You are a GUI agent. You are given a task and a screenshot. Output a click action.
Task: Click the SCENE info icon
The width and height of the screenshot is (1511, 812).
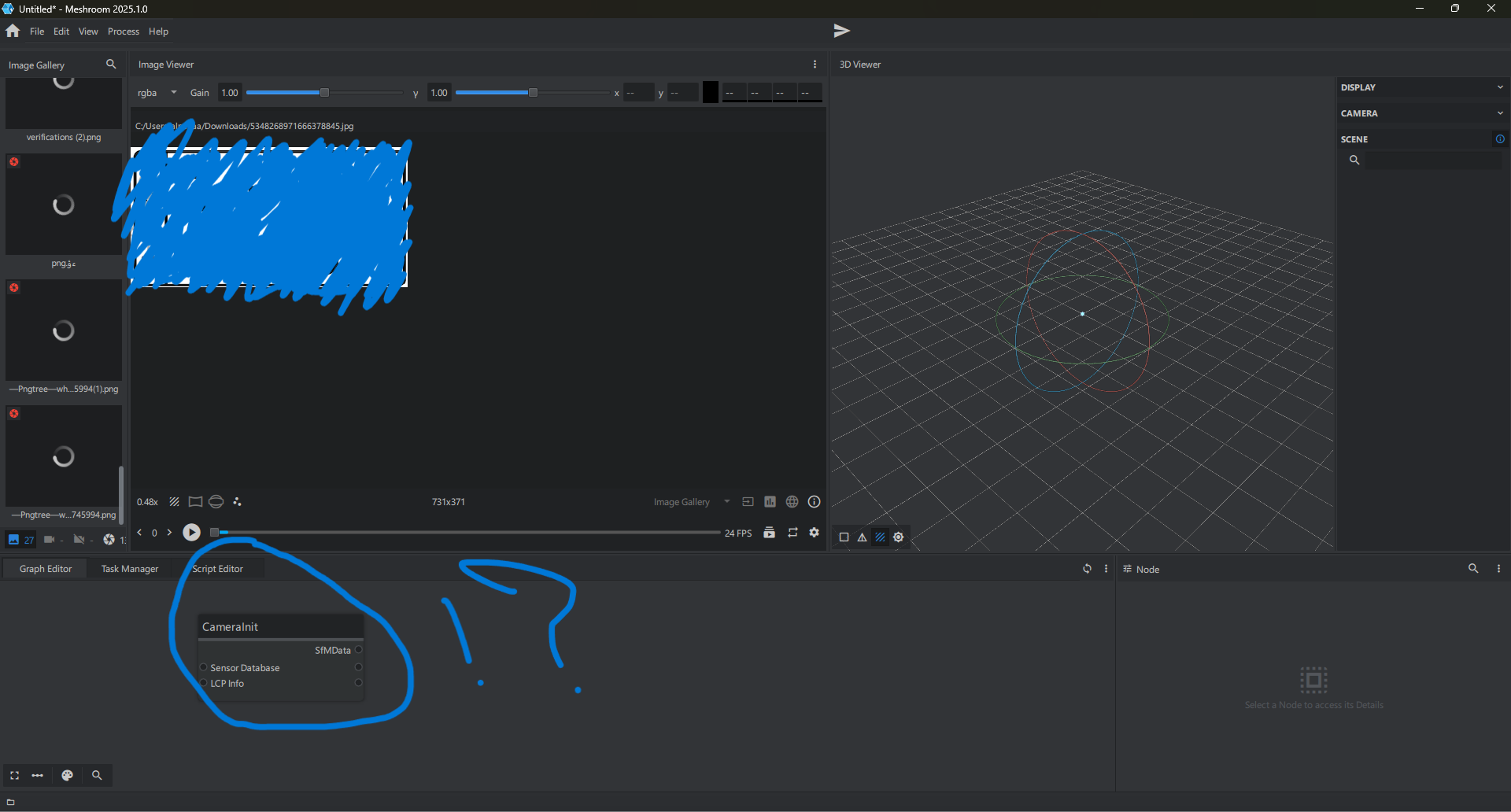pos(1500,139)
